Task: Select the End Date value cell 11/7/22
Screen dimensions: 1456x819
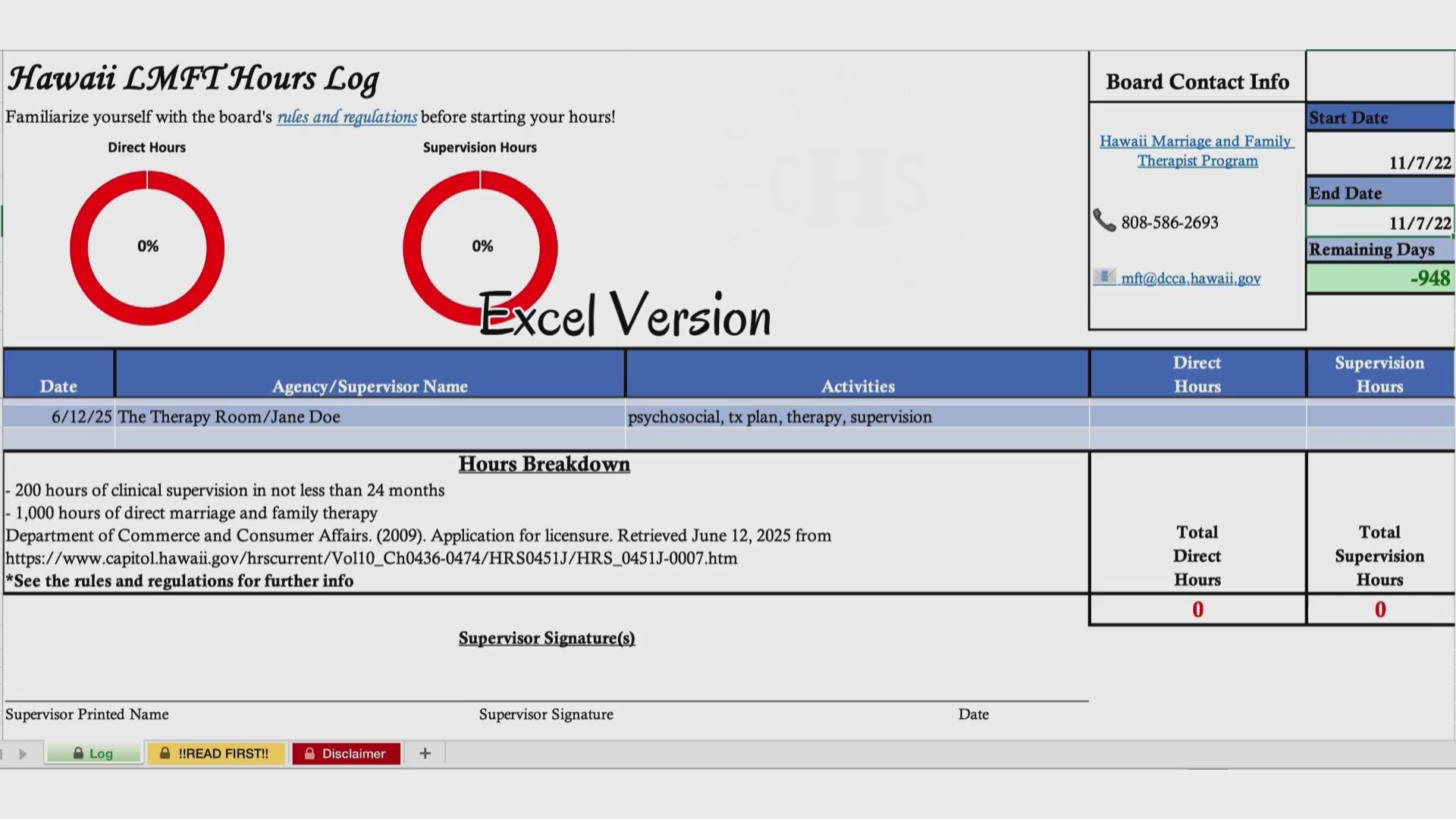Action: [1380, 222]
